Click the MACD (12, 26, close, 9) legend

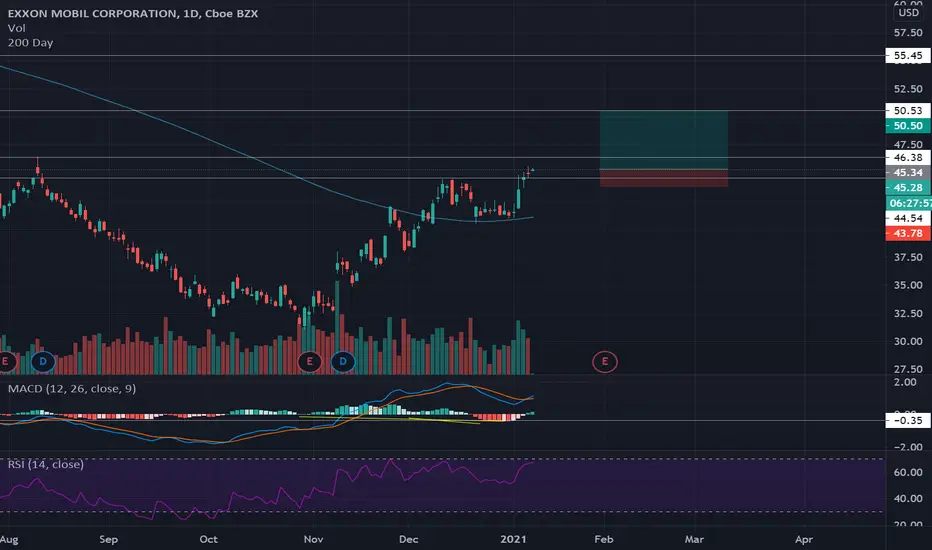(x=72, y=389)
